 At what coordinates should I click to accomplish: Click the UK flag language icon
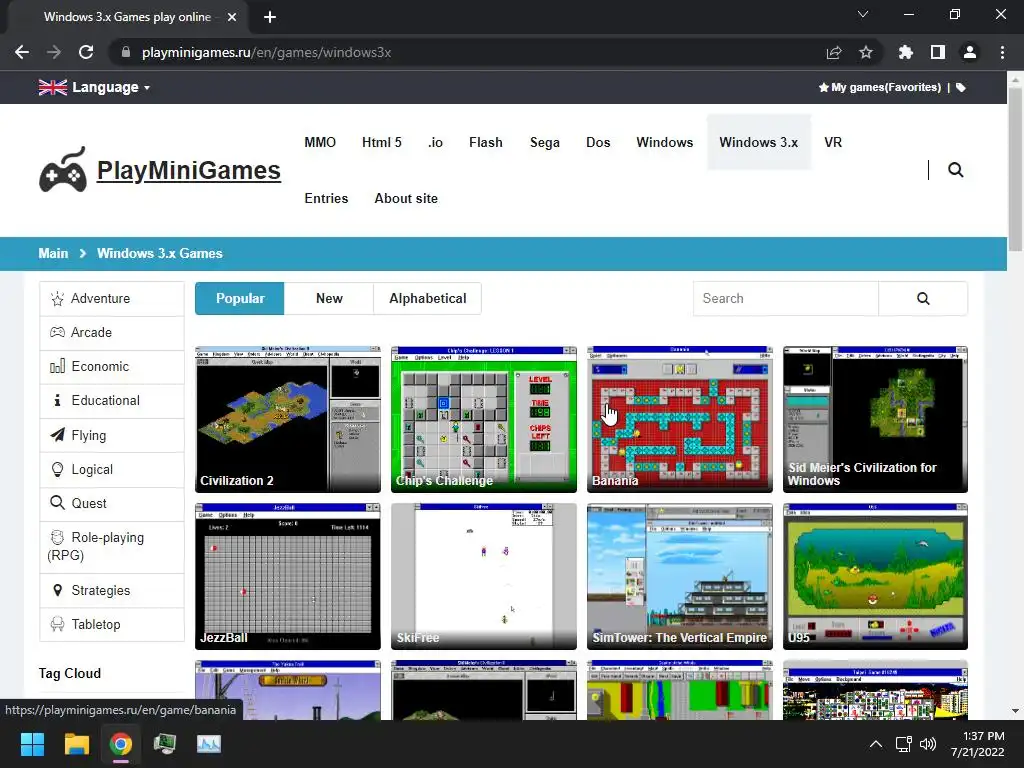[x=53, y=88]
